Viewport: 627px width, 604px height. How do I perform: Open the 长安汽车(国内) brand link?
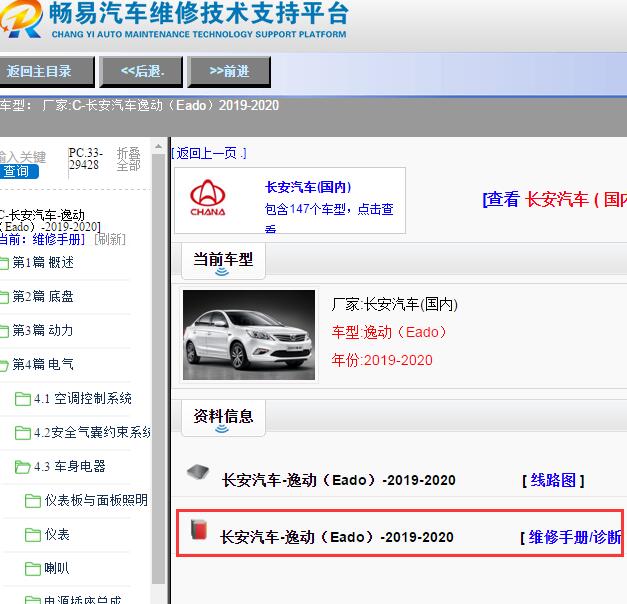308,187
